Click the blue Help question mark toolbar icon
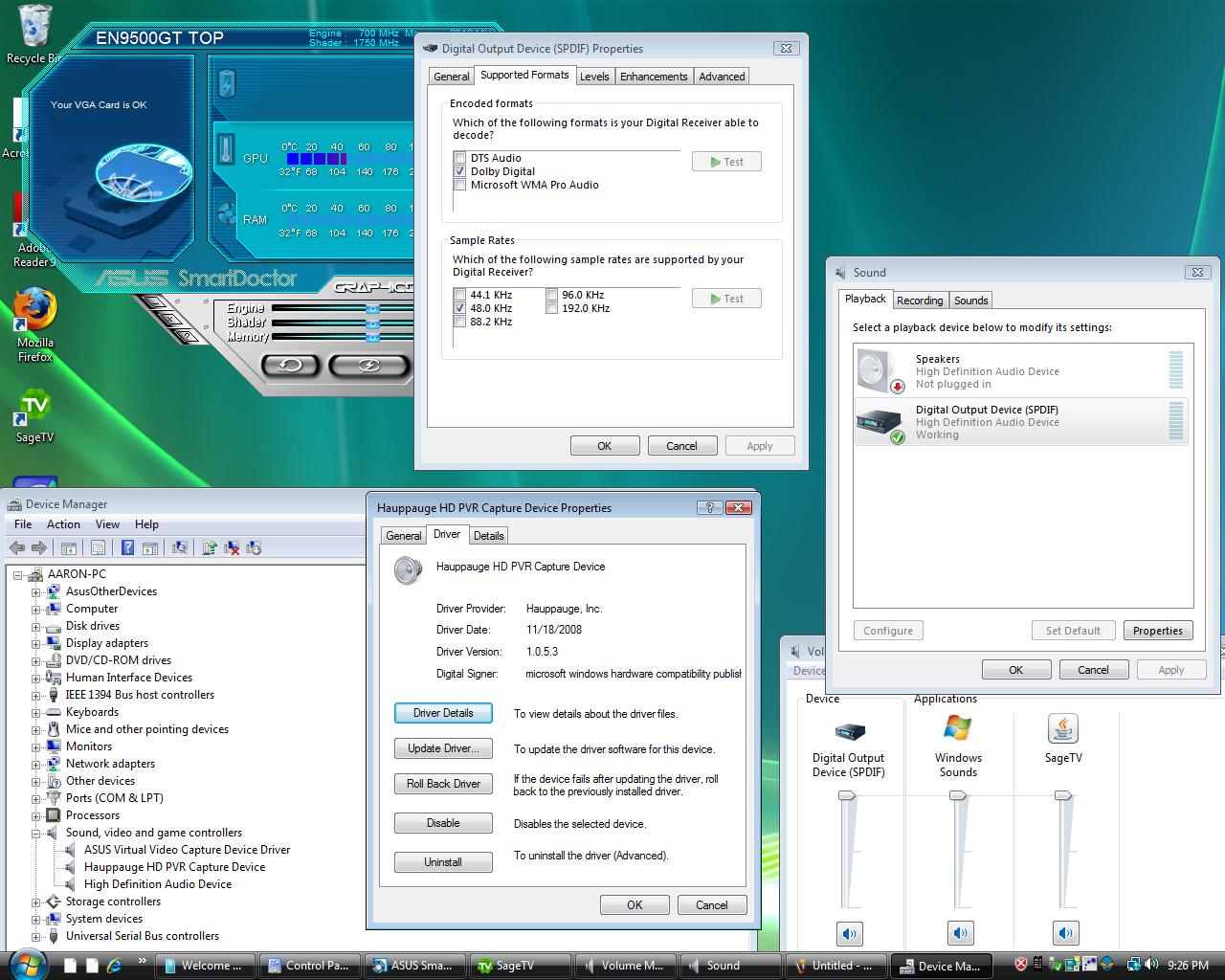Image resolution: width=1225 pixels, height=980 pixels. 127,547
